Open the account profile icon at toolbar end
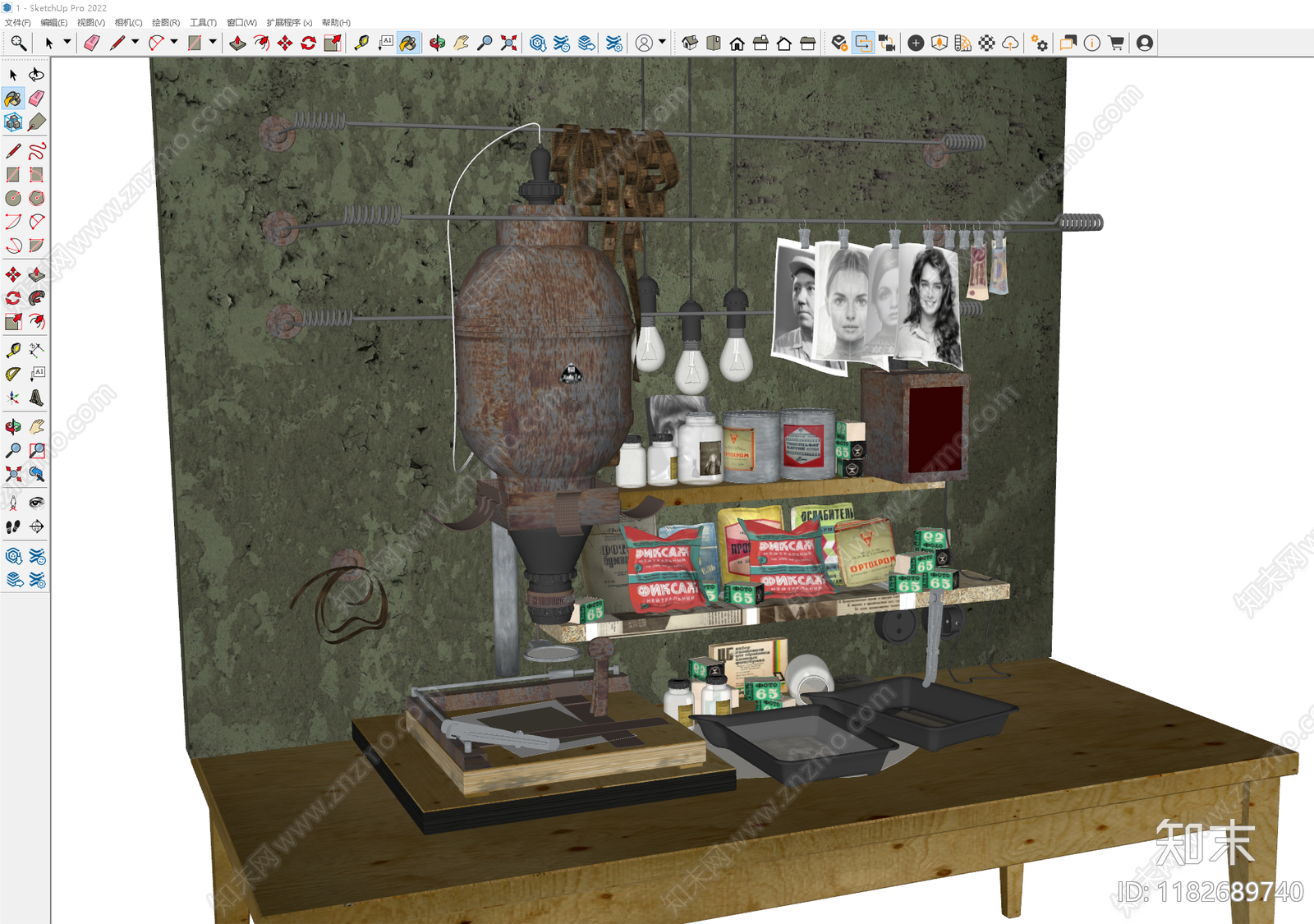1314x924 pixels. tap(1145, 43)
